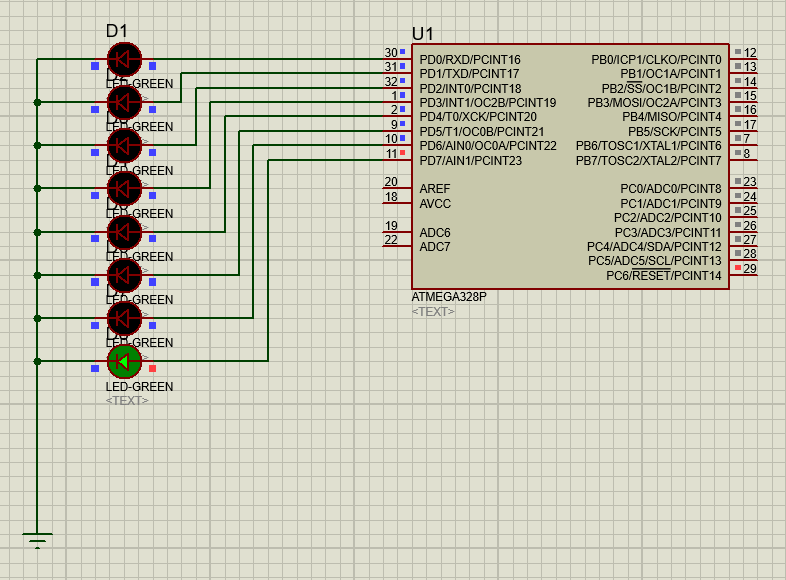Click pin number 20 beside AREF
The image size is (786, 580).
tap(391, 182)
